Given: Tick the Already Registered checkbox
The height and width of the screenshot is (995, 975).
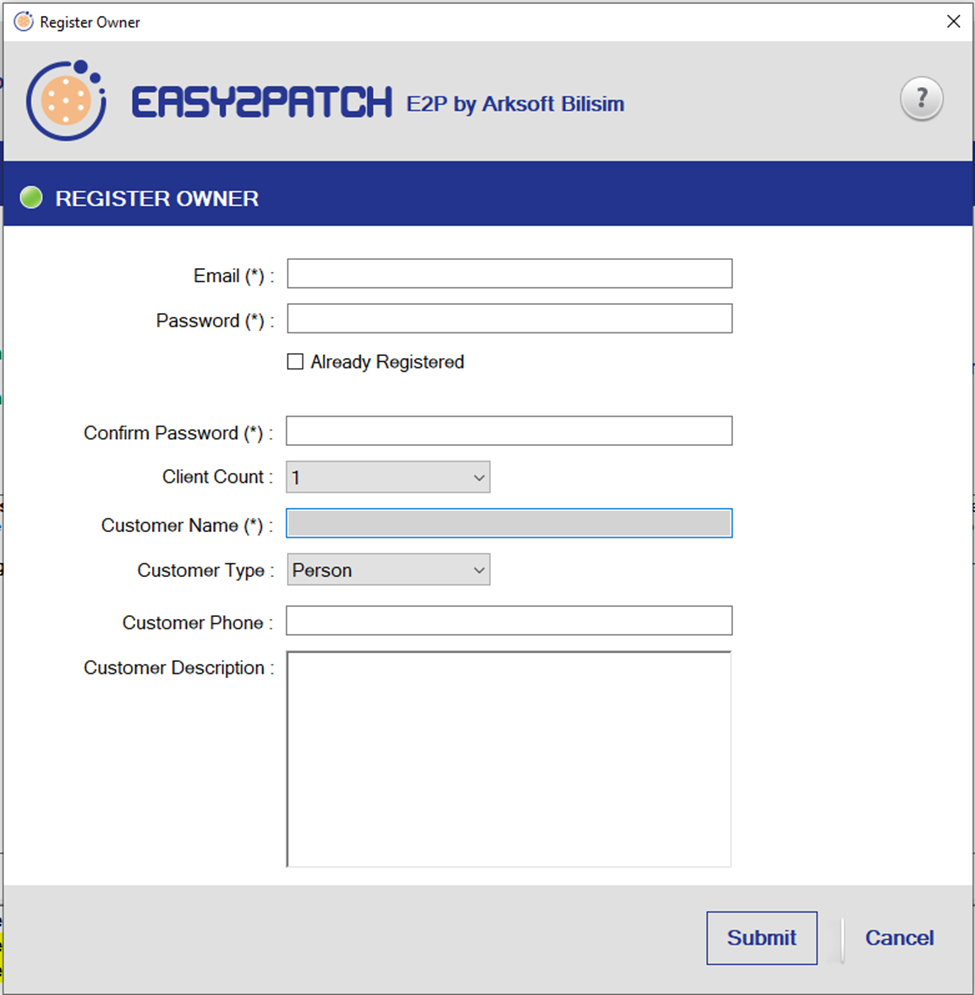Looking at the screenshot, I should [295, 362].
